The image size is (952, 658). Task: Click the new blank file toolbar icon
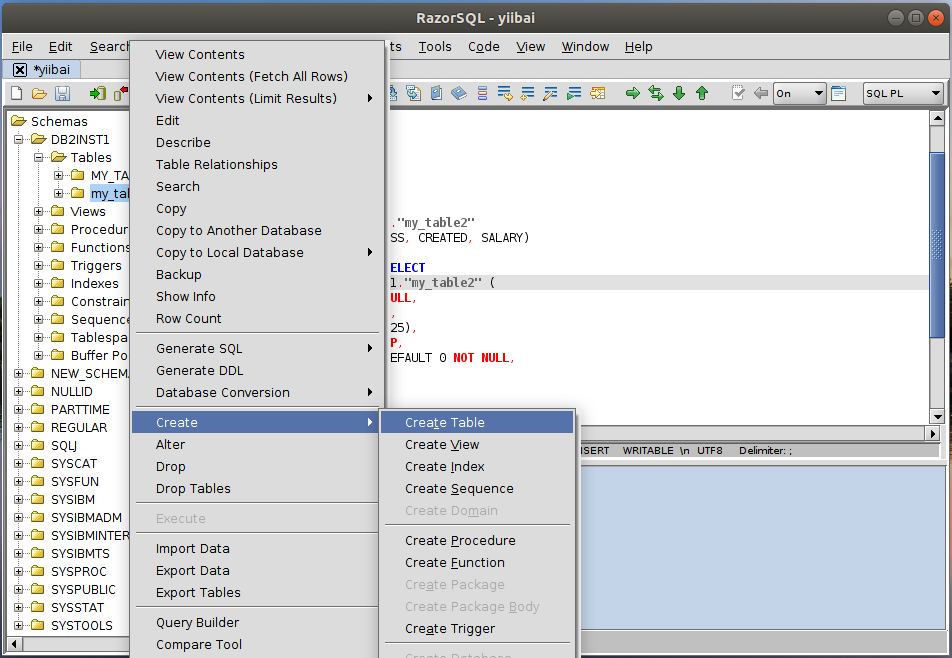click(16, 93)
